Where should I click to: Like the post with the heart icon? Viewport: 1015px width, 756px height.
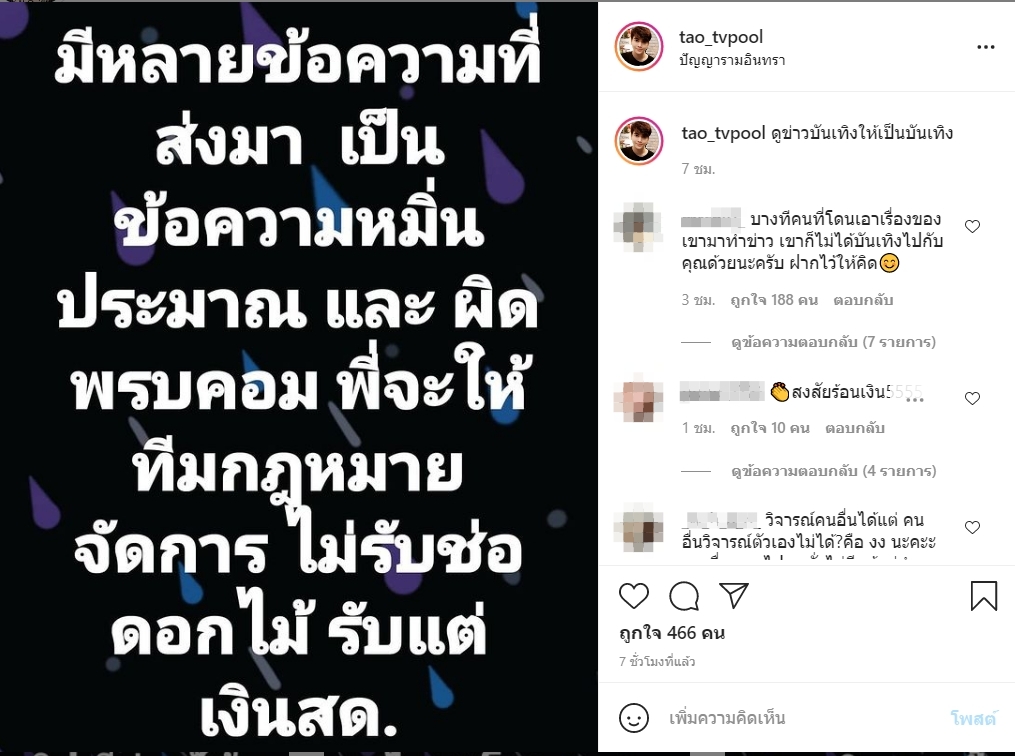pos(634,595)
